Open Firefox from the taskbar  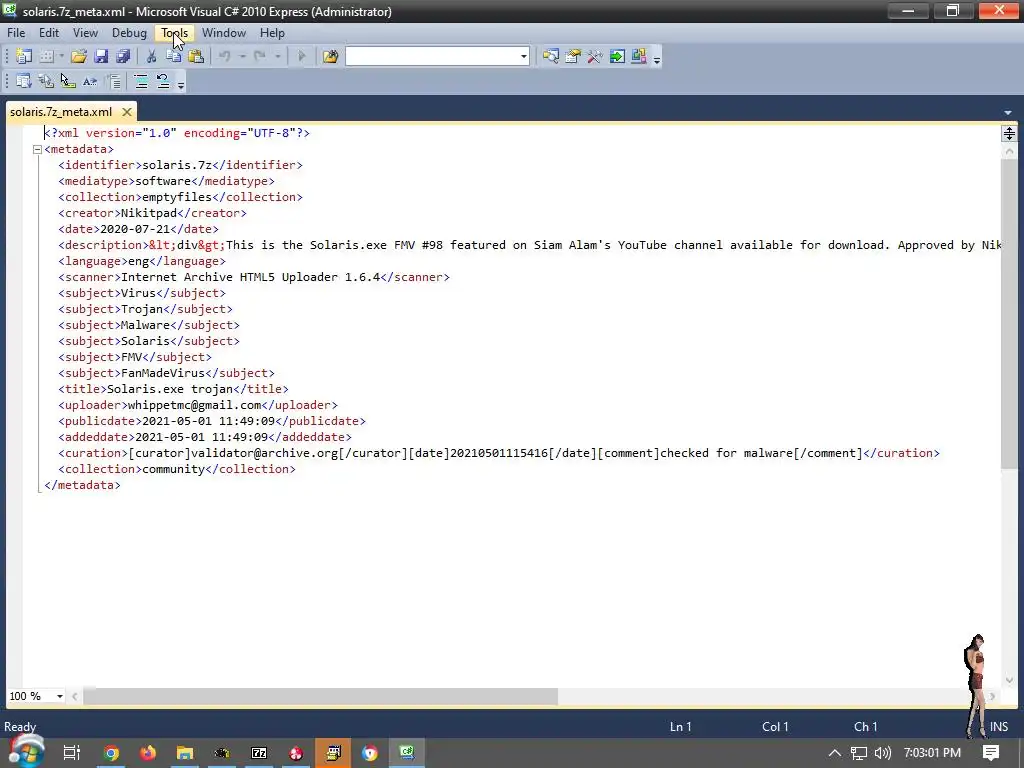point(148,753)
